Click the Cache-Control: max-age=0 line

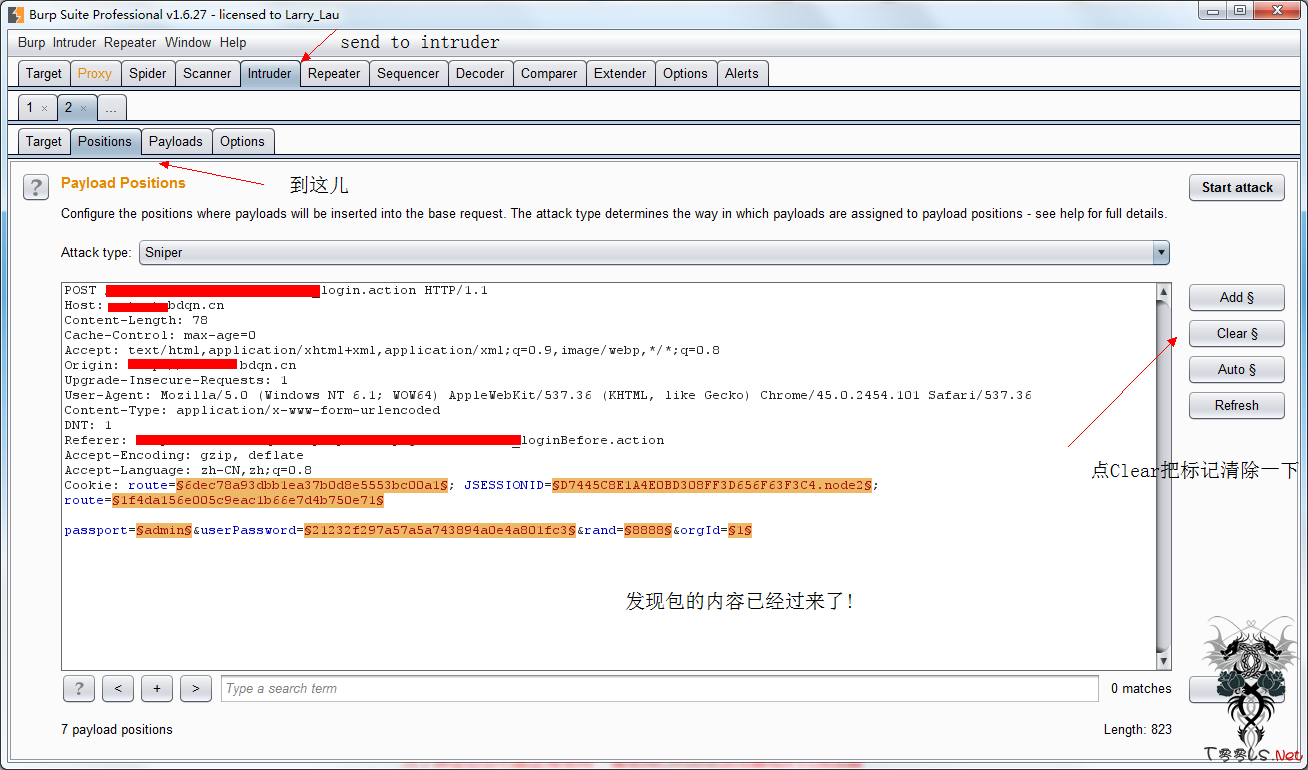(160, 335)
